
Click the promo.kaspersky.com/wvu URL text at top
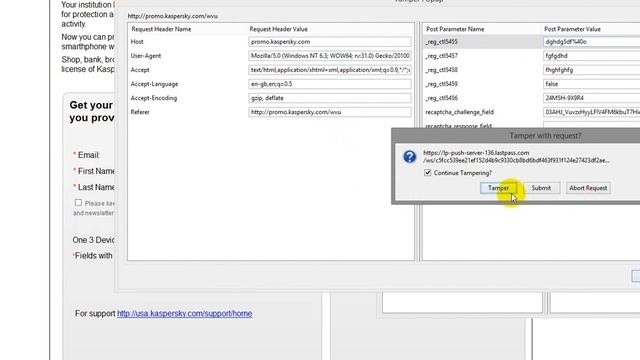click(173, 16)
